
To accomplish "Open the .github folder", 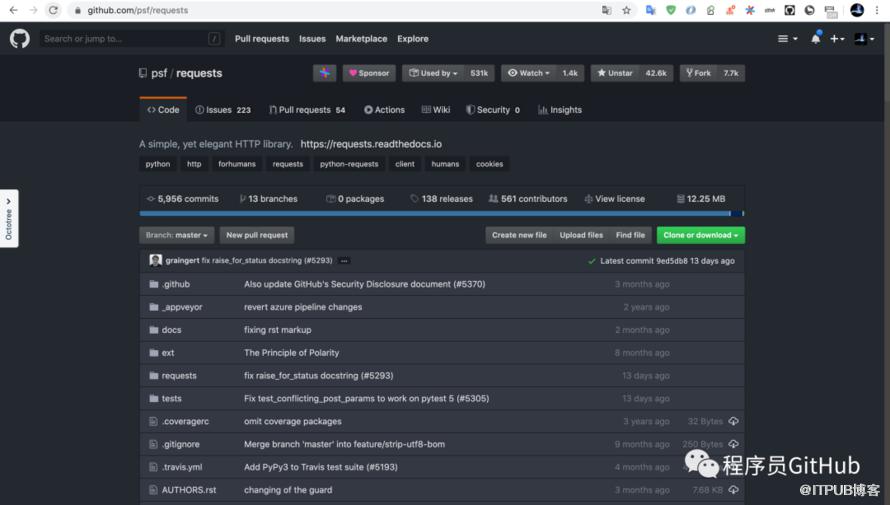I will pos(176,284).
